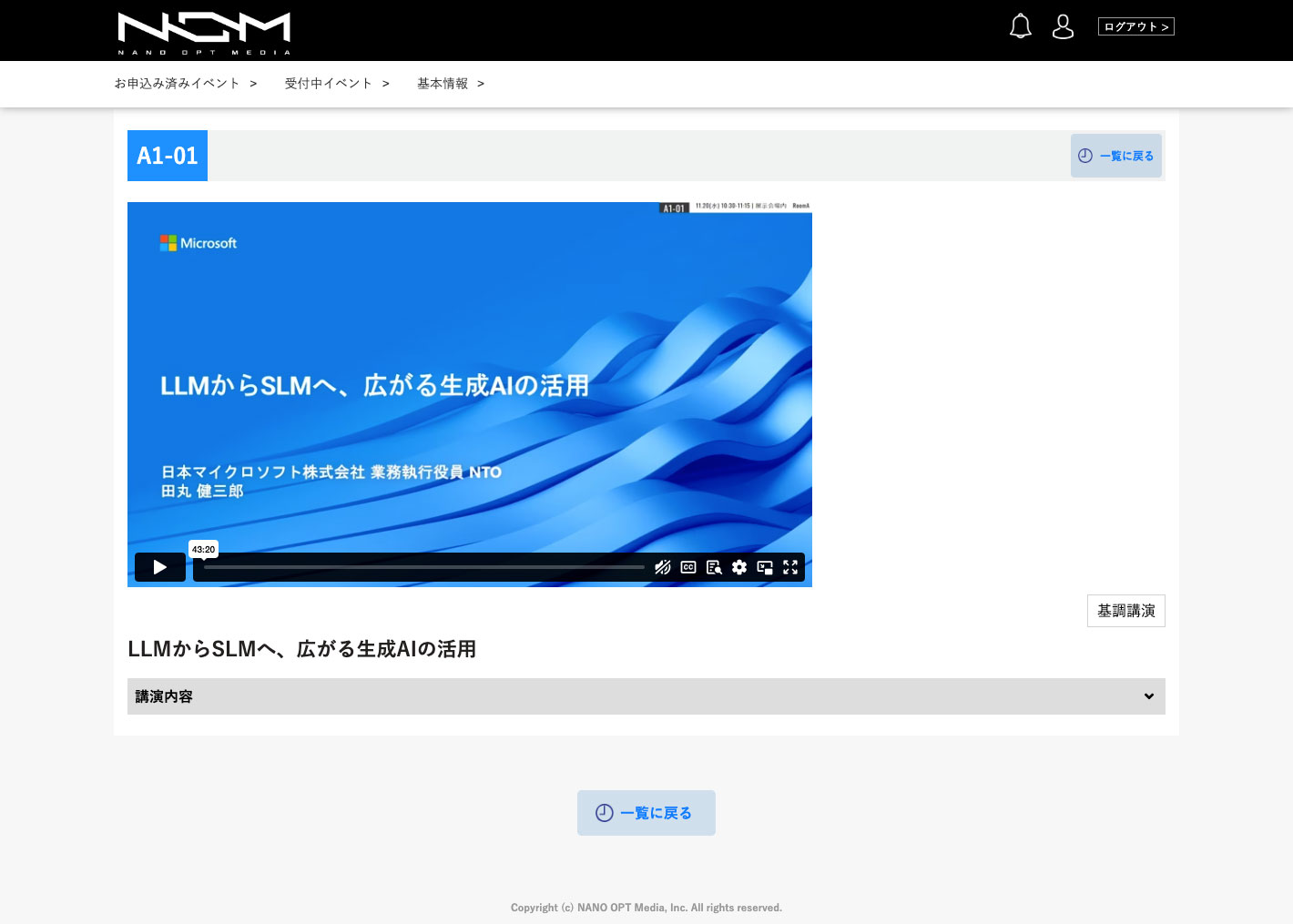The image size is (1293, 924).
Task: Play the video
Action: tap(160, 567)
